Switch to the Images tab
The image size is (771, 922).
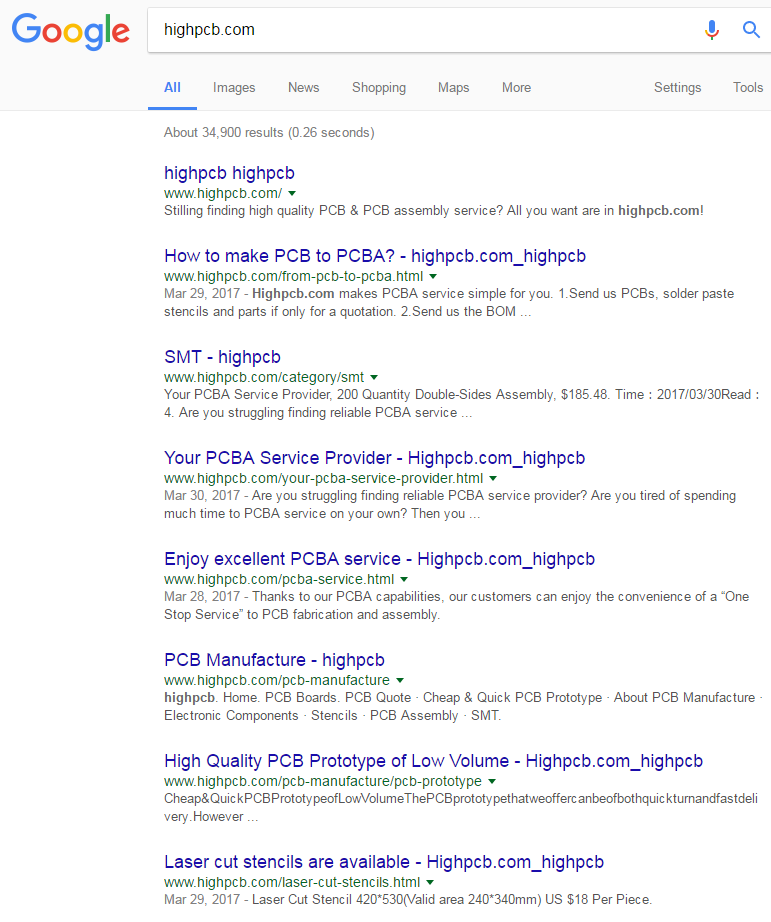(x=234, y=88)
